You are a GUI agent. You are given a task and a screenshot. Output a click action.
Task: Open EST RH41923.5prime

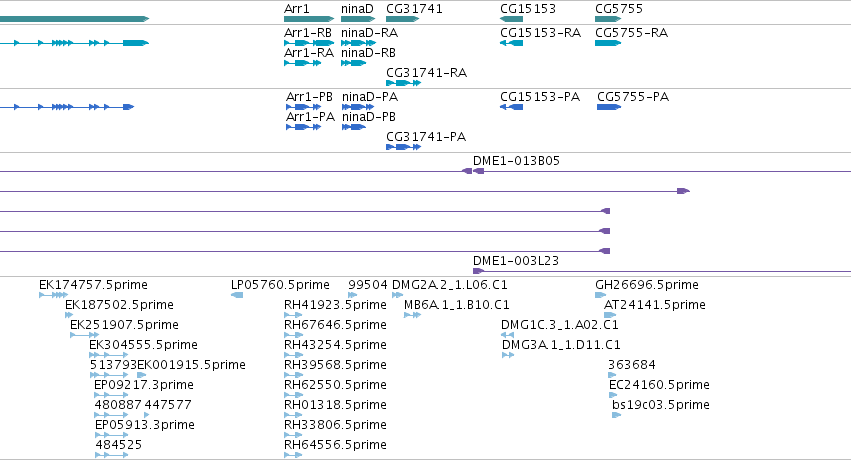point(335,305)
